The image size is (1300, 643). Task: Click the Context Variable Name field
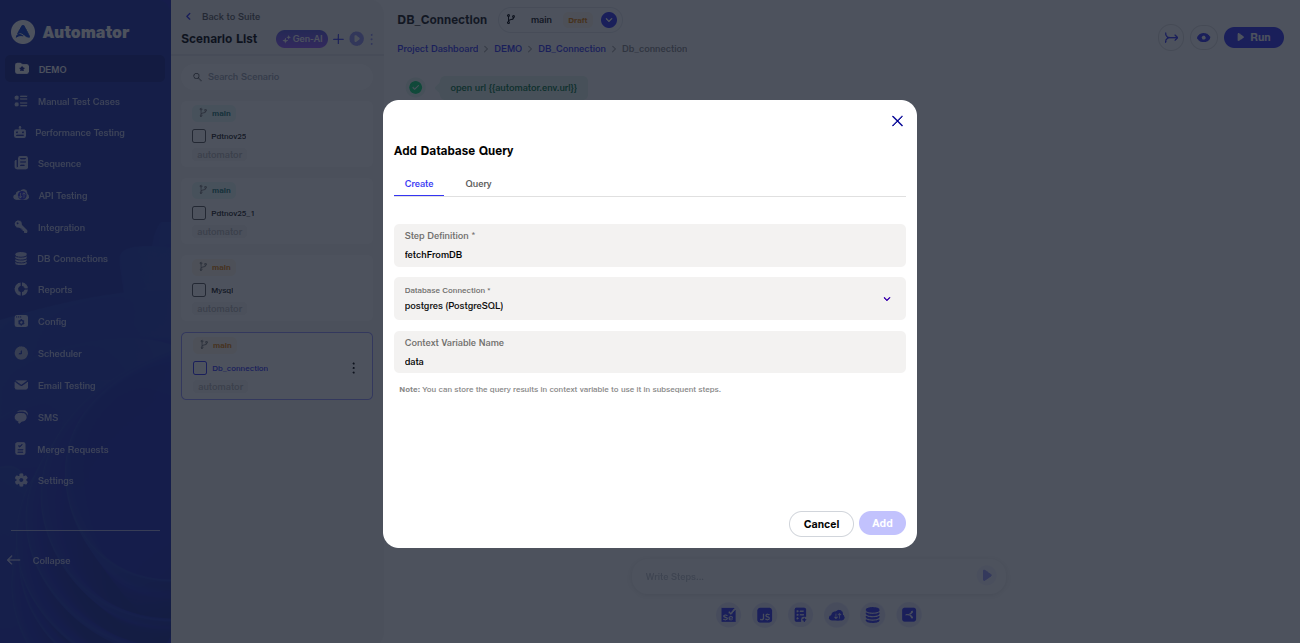pos(649,361)
